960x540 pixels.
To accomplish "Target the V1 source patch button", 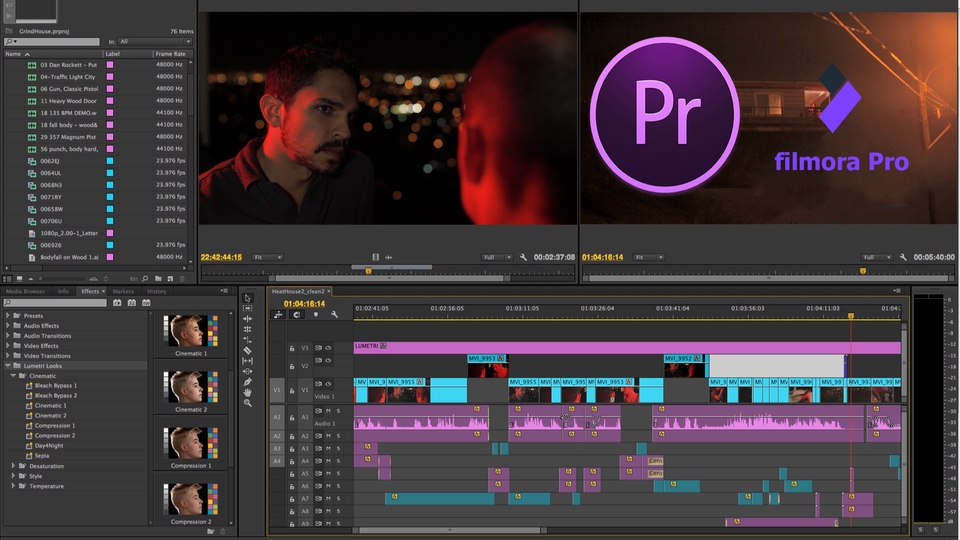I will pyautogui.click(x=277, y=390).
